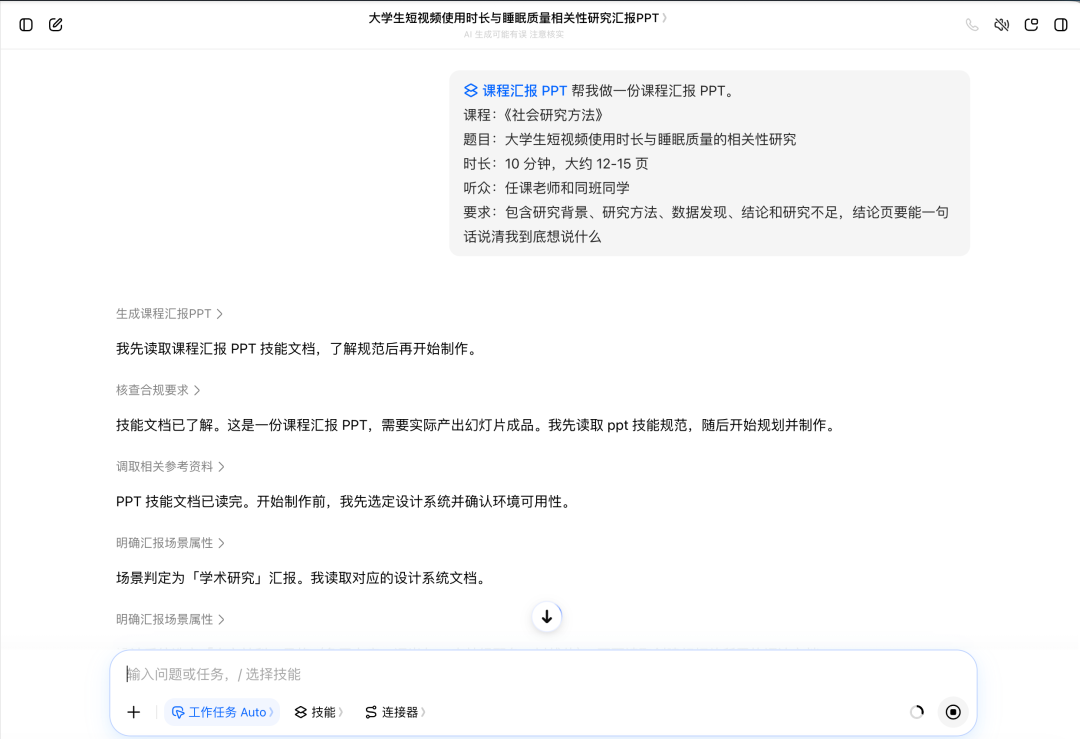The width and height of the screenshot is (1080, 739).
Task: Expand the 生成课程汇报PPT step
Action: tap(169, 314)
